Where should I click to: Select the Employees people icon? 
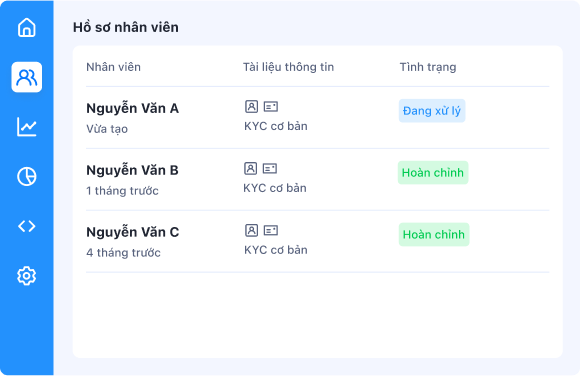click(x=27, y=77)
